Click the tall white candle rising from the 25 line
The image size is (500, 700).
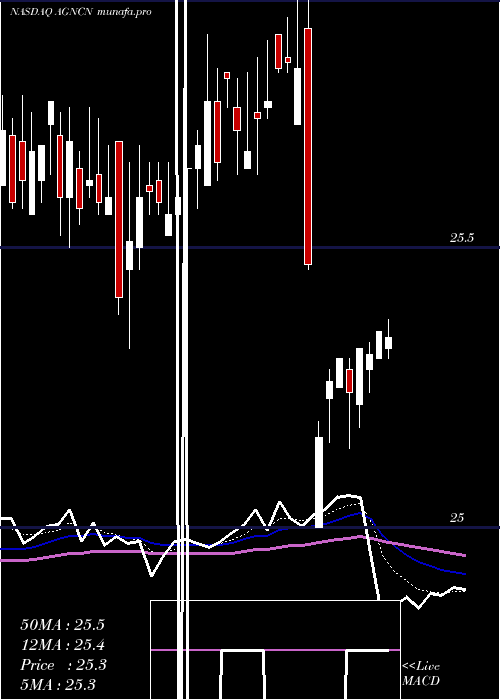click(x=319, y=482)
